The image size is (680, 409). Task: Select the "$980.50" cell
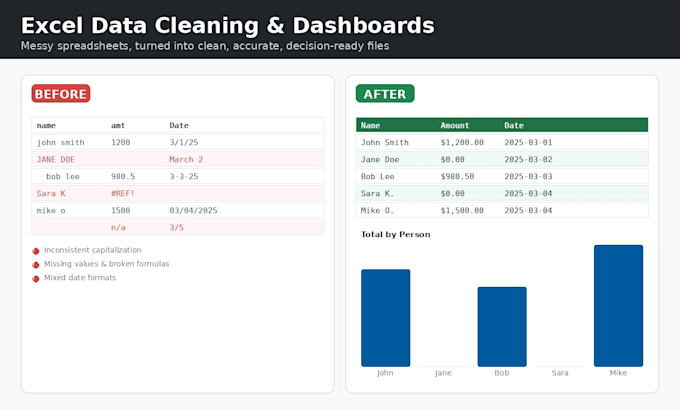(457, 177)
